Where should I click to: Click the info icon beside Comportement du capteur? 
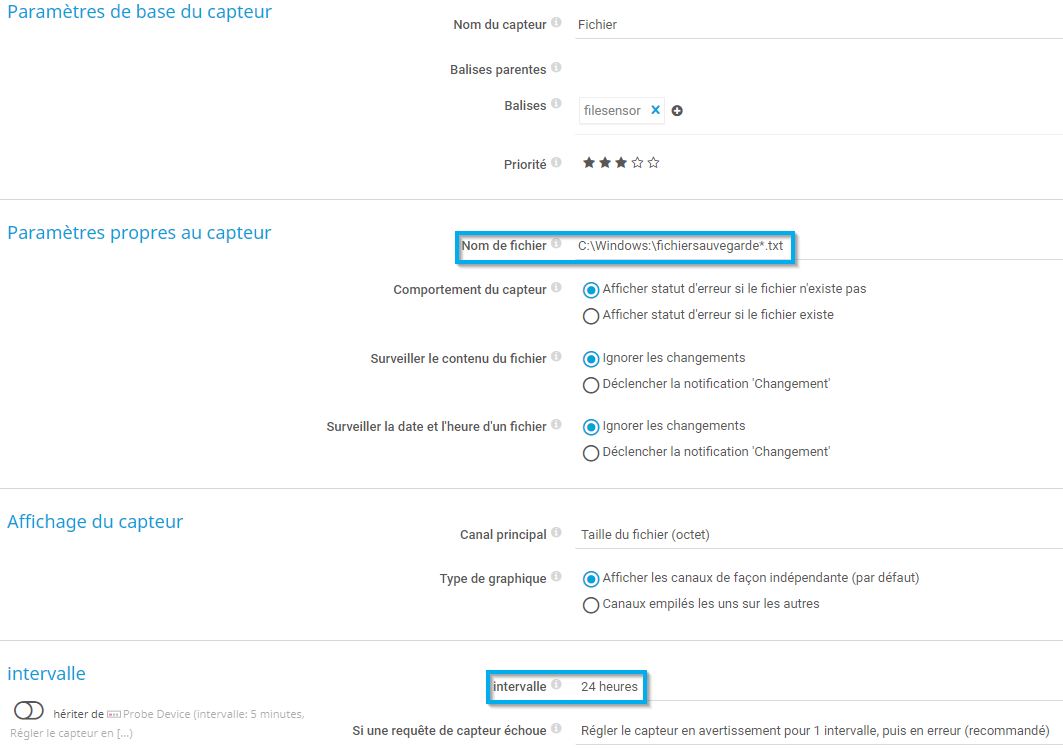pos(556,289)
